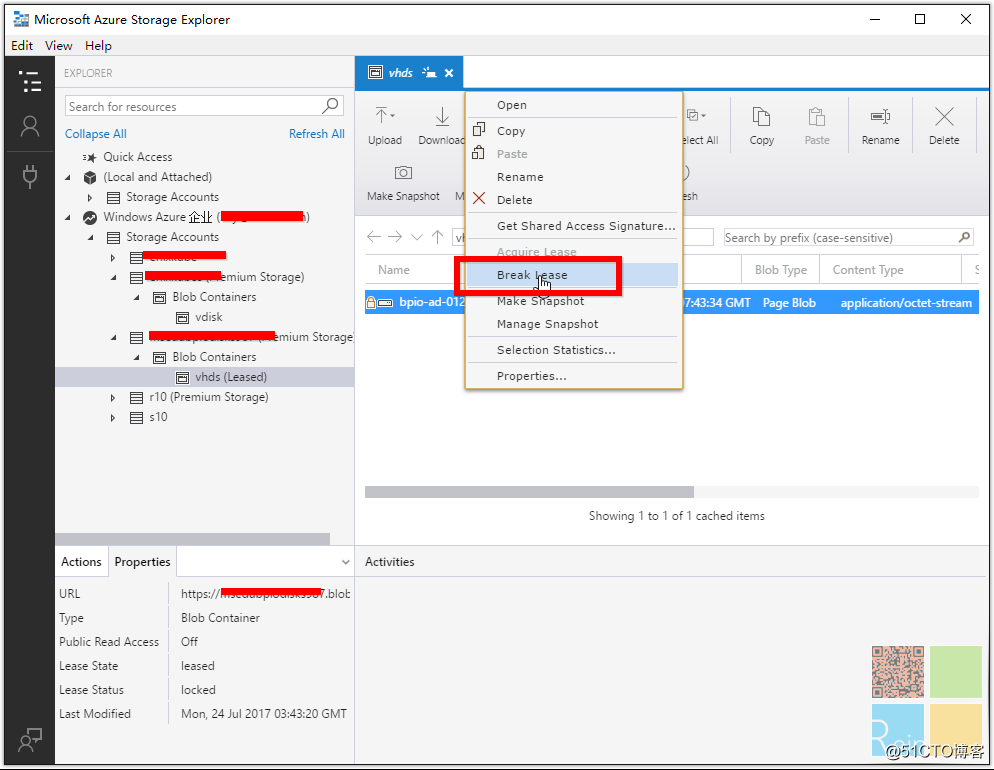Click the blob list horizontal scrollbar

529,492
